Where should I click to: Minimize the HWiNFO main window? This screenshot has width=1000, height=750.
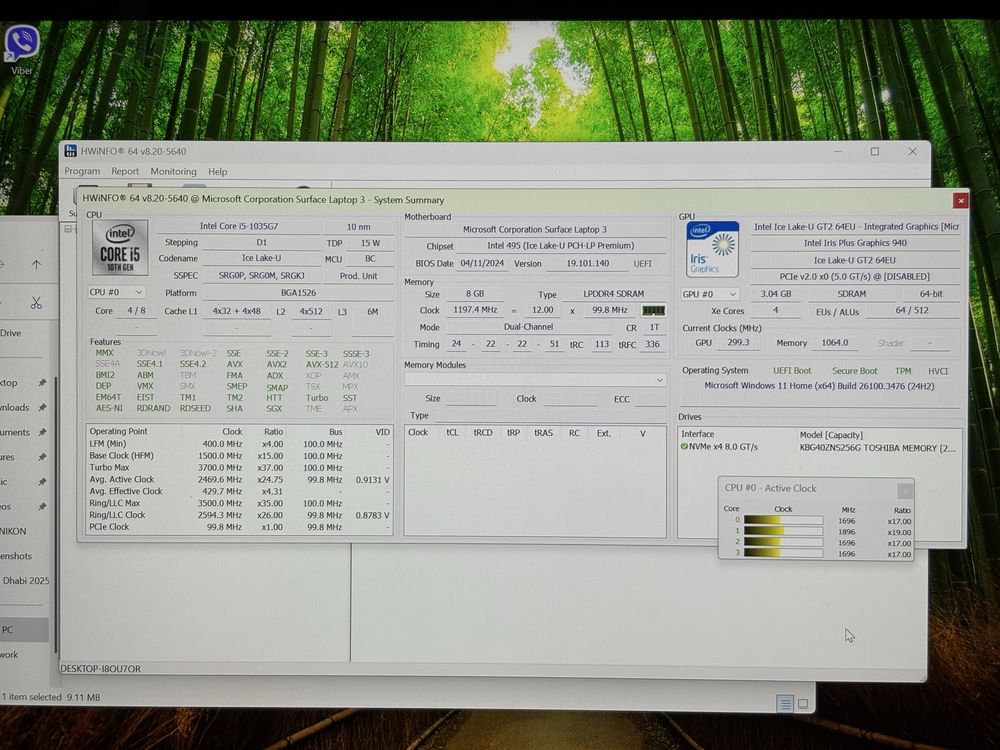838,151
